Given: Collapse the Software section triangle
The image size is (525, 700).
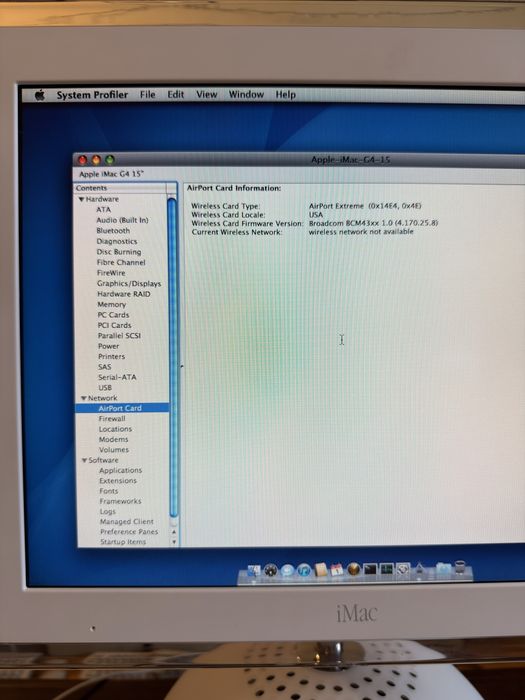Looking at the screenshot, I should click(84, 460).
